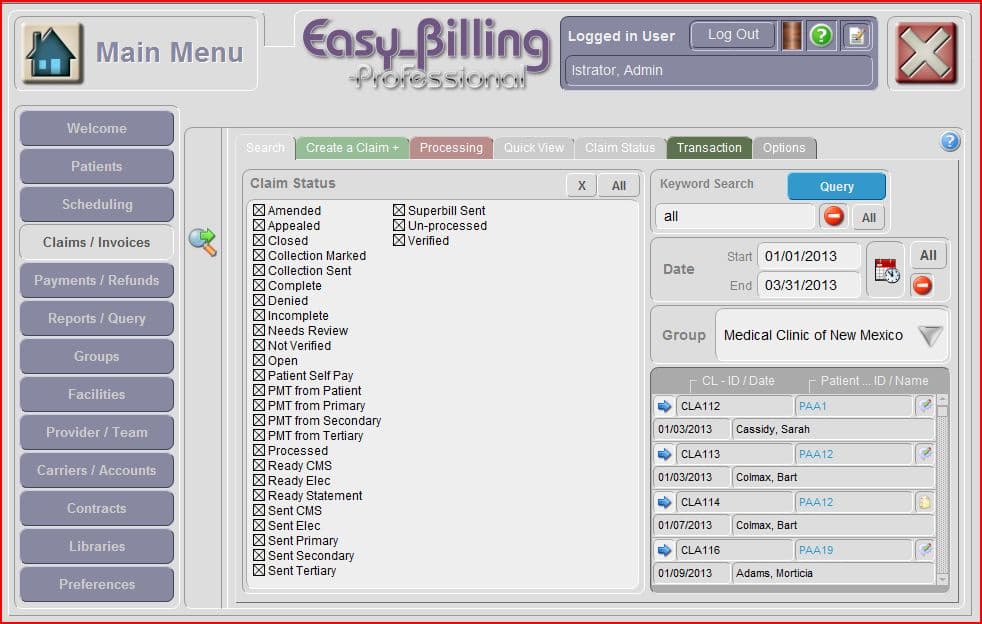Open the notes icon on the CLA114 row
Screen dimensions: 982x624
(x=926, y=502)
